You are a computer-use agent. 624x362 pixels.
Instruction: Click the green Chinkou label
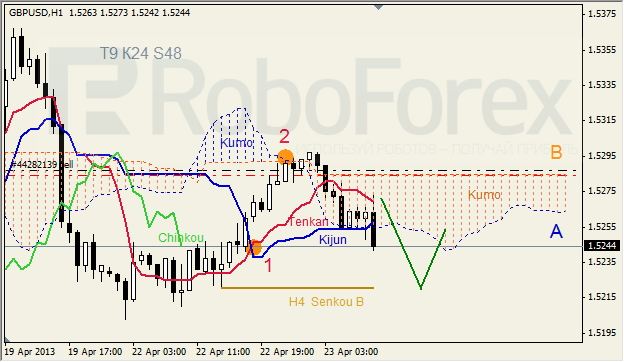click(181, 238)
